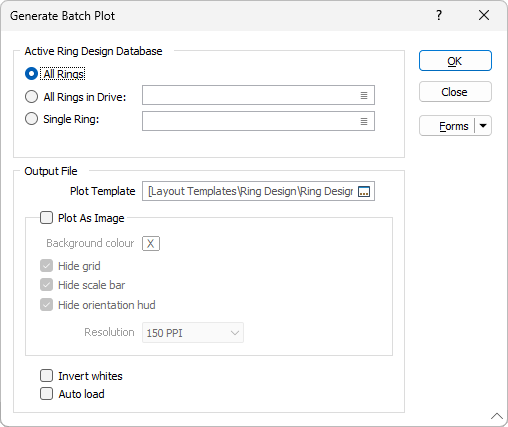This screenshot has height=427, width=508.
Task: Collapse dialog using bottom-right chevron icon
Action: coord(497,416)
